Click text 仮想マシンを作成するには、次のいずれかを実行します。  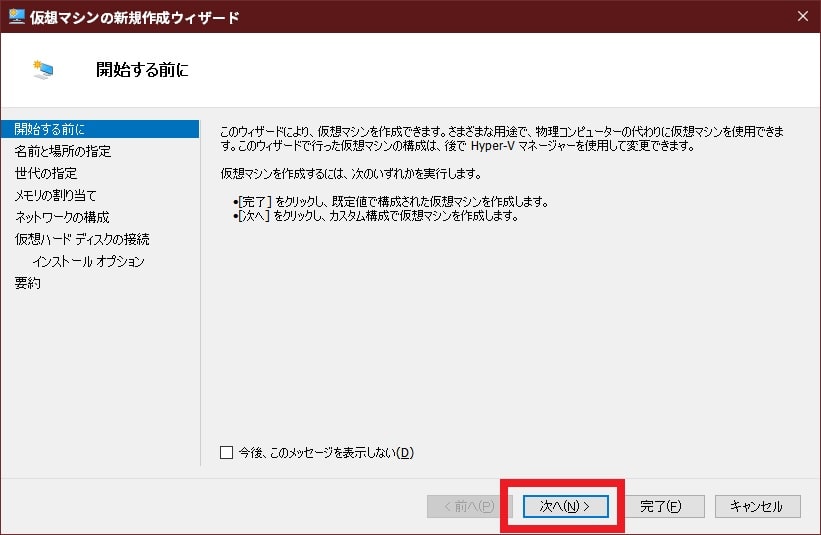351,173
